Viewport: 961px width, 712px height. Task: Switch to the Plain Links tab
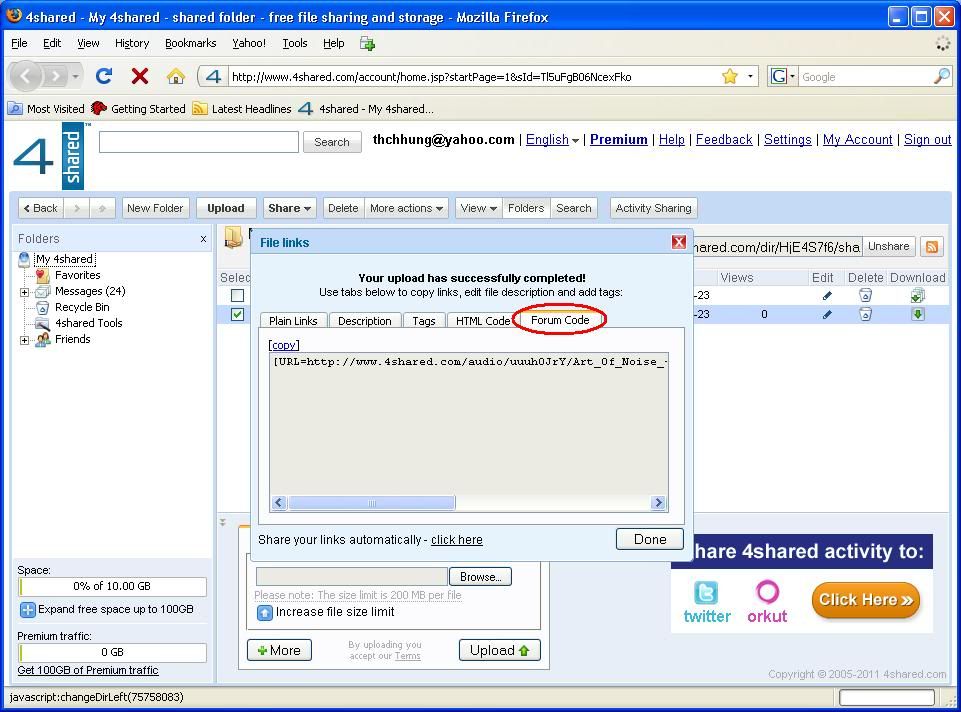pyautogui.click(x=293, y=321)
